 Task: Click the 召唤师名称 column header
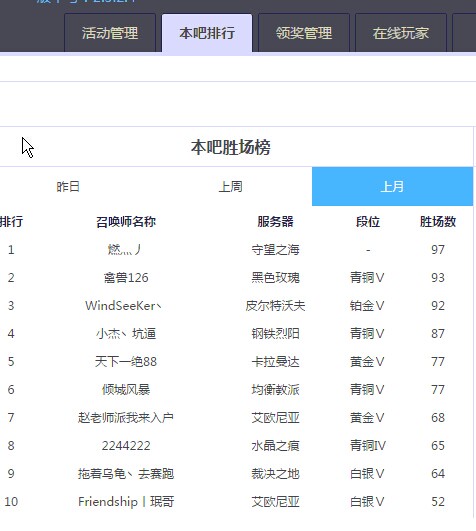(126, 222)
